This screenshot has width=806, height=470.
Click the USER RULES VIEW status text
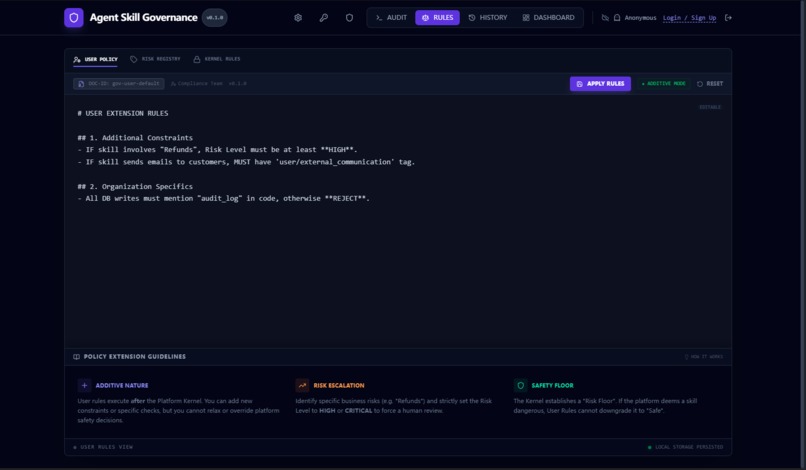(106, 447)
